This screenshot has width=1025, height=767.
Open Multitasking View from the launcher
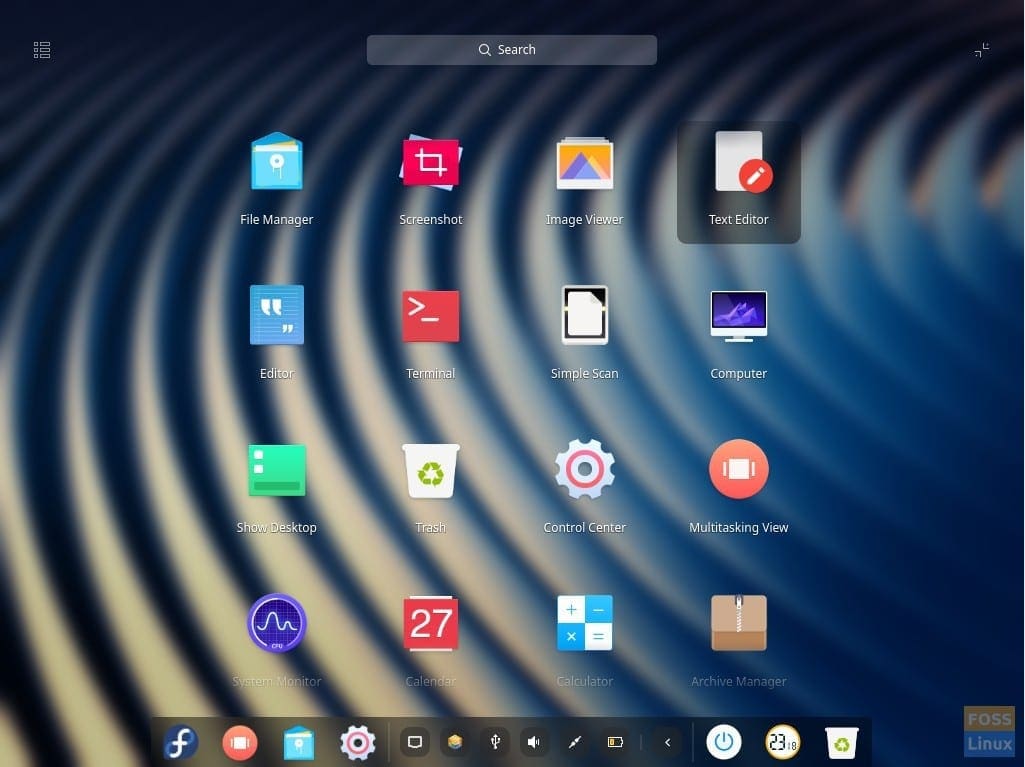point(738,470)
